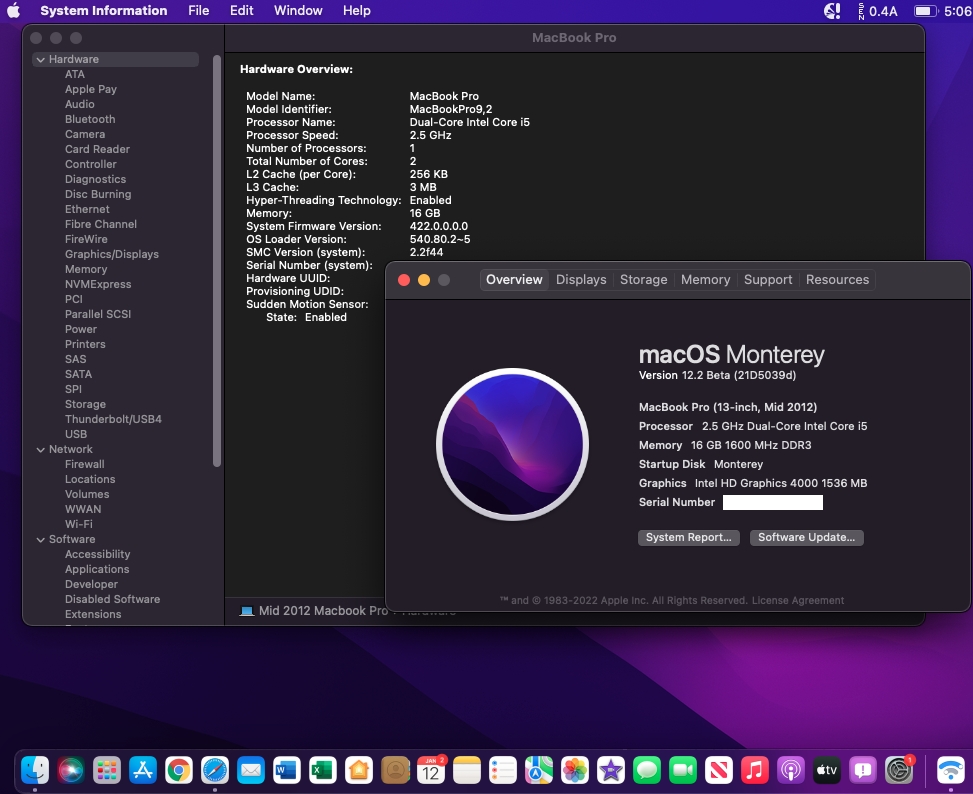Open the License Agreement link
973x794 pixels.
click(x=798, y=601)
